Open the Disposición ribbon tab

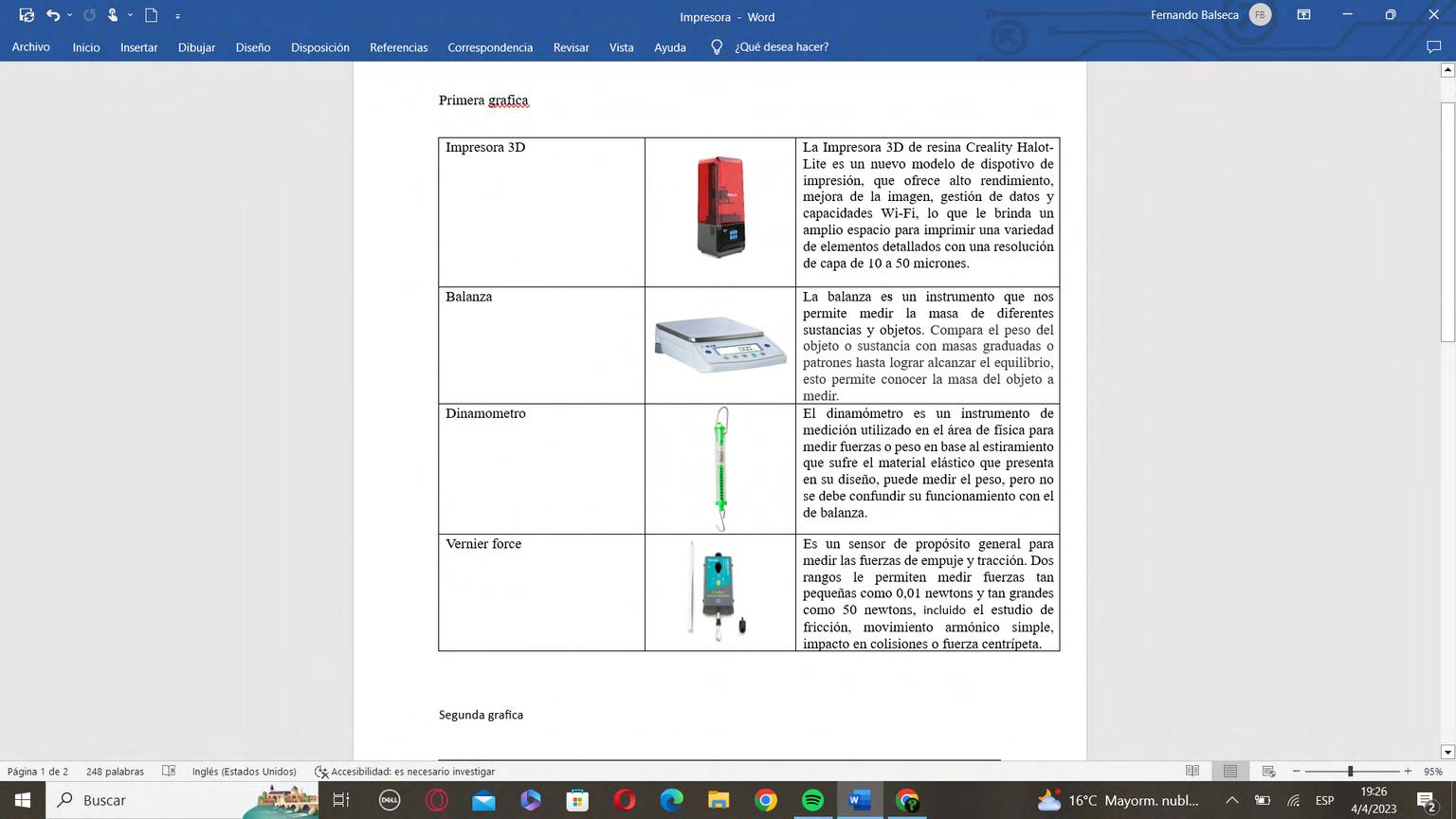[320, 47]
